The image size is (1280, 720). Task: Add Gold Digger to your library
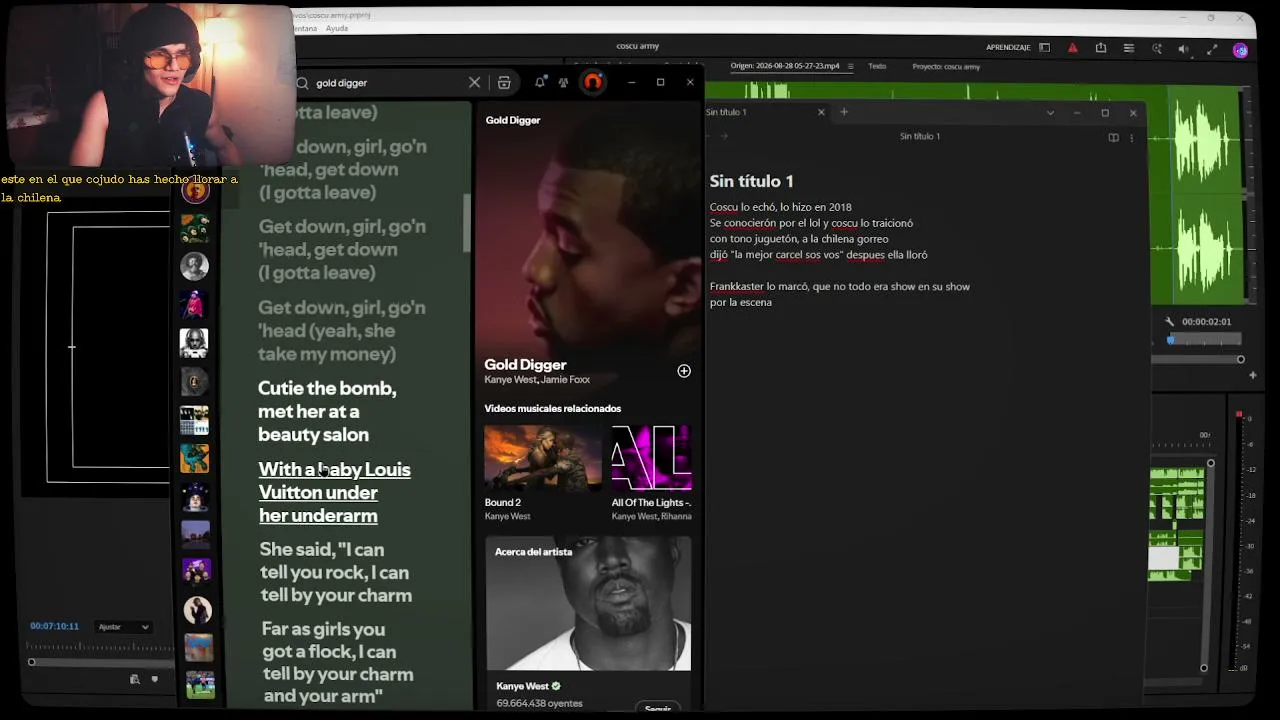[x=684, y=371]
